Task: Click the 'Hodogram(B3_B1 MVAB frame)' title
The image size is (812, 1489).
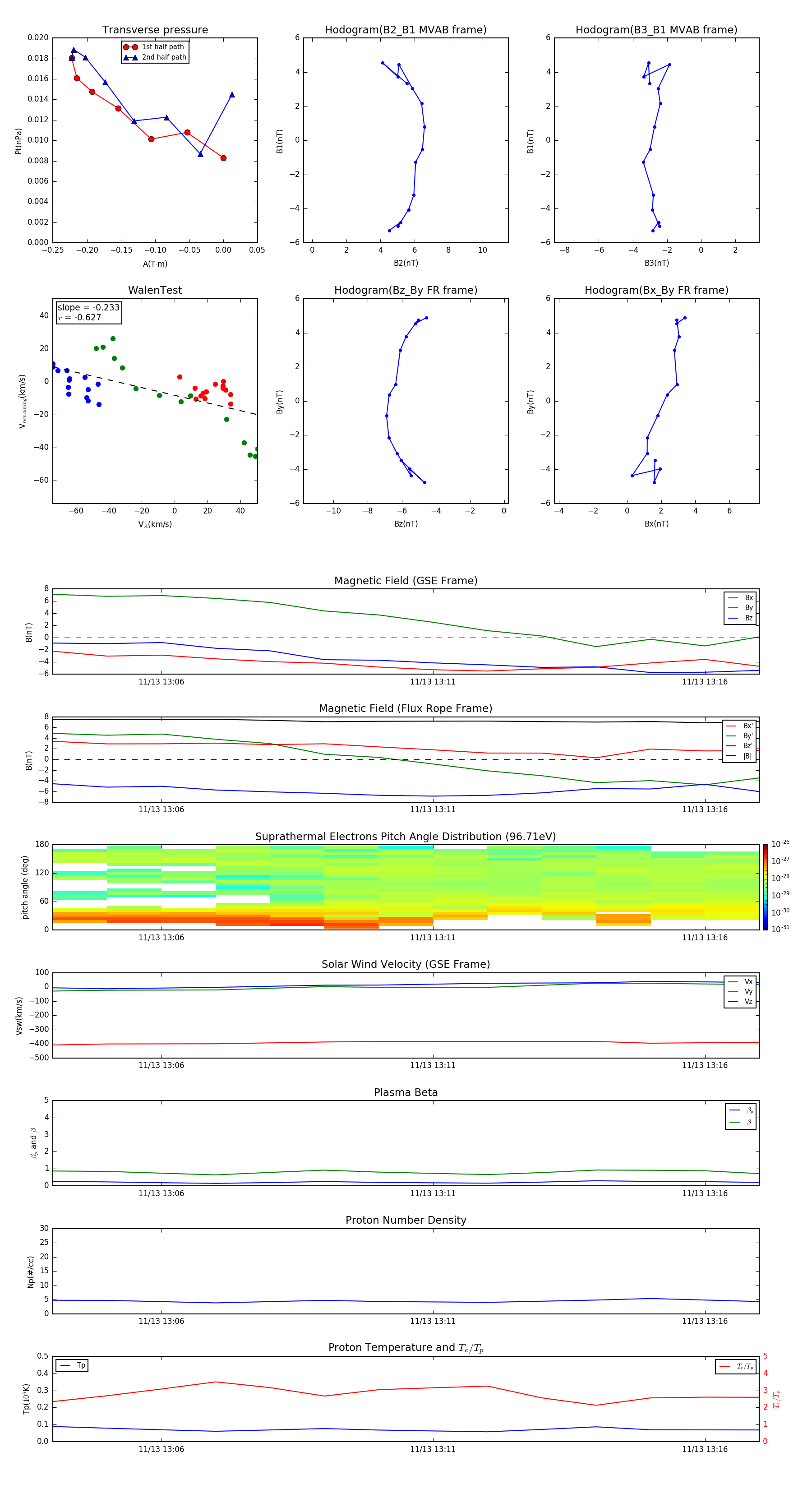Action: (x=656, y=29)
